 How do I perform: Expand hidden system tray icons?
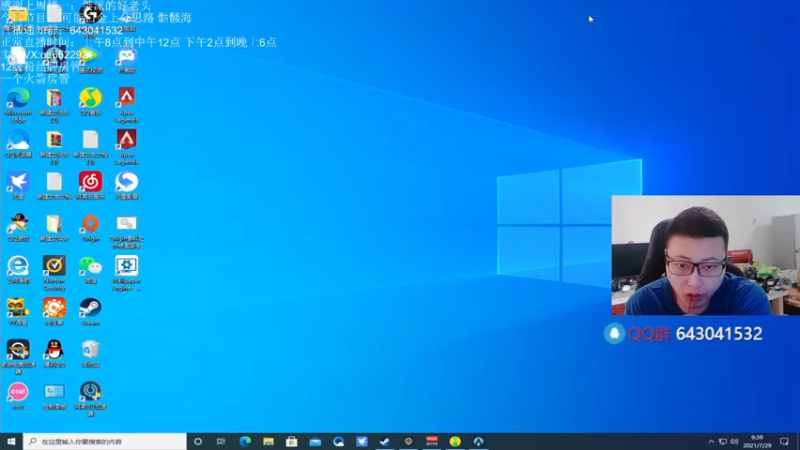coord(711,442)
